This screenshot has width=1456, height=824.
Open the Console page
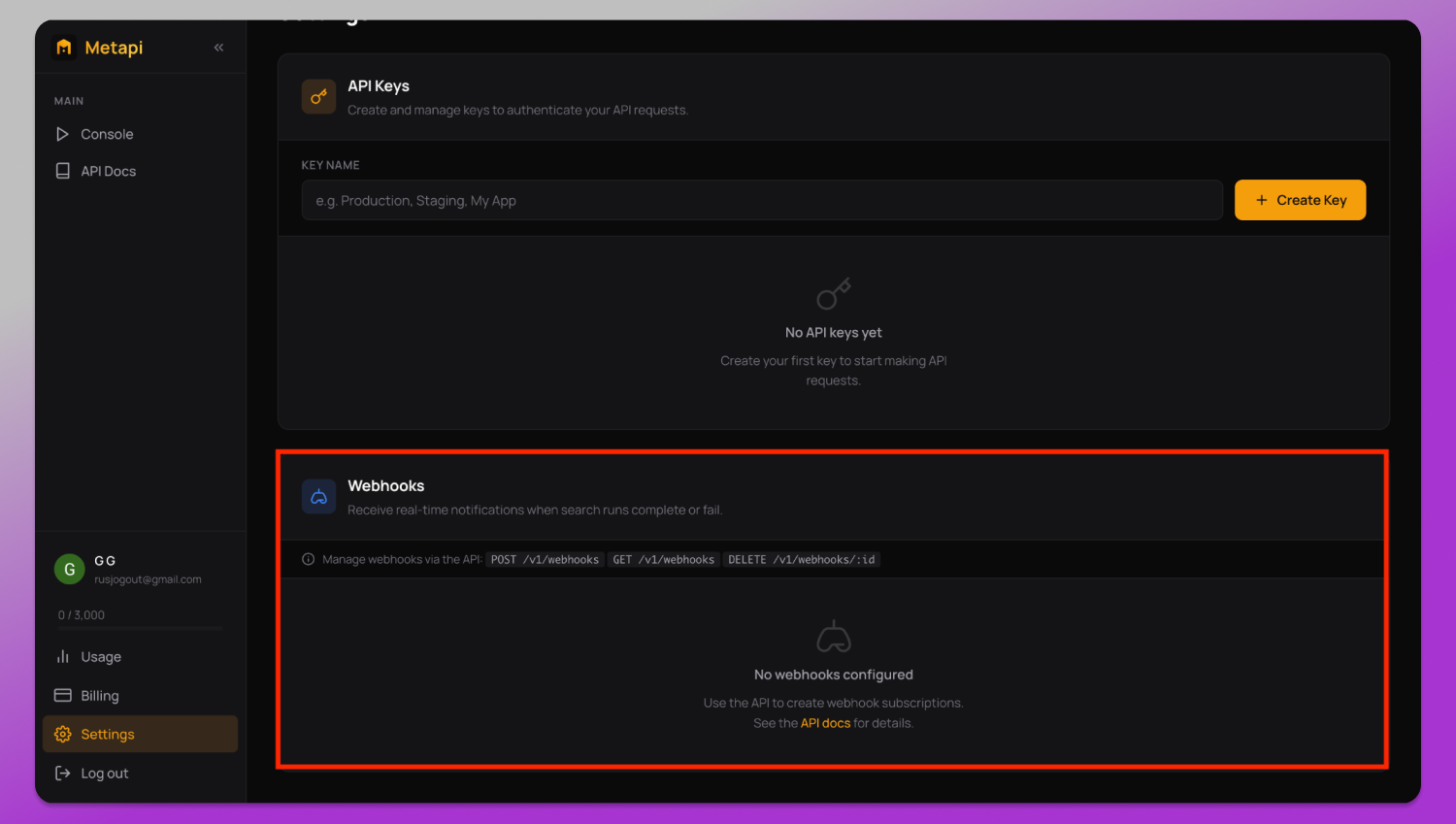(x=140, y=134)
